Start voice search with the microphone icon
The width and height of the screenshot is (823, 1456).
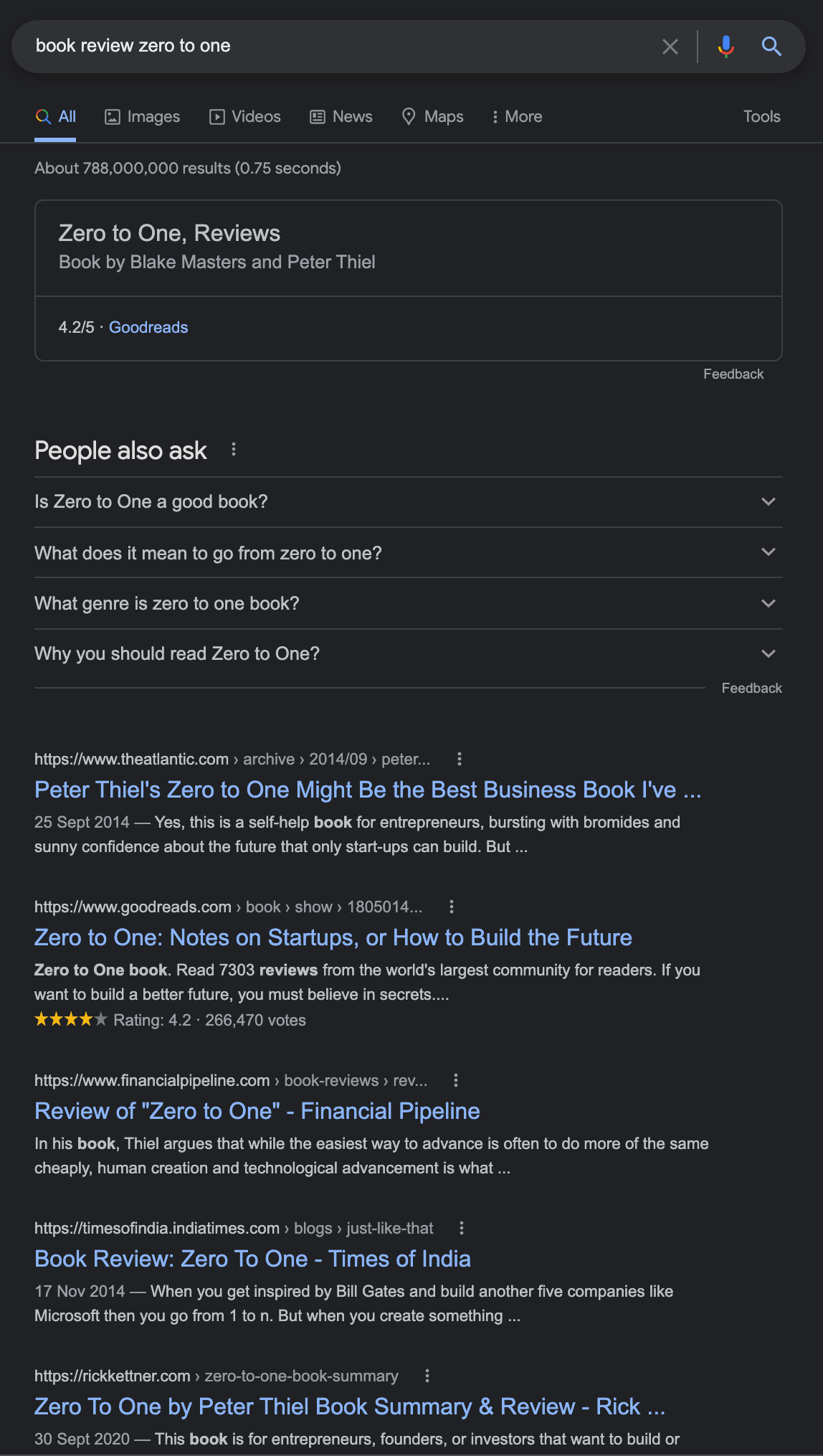pos(726,47)
